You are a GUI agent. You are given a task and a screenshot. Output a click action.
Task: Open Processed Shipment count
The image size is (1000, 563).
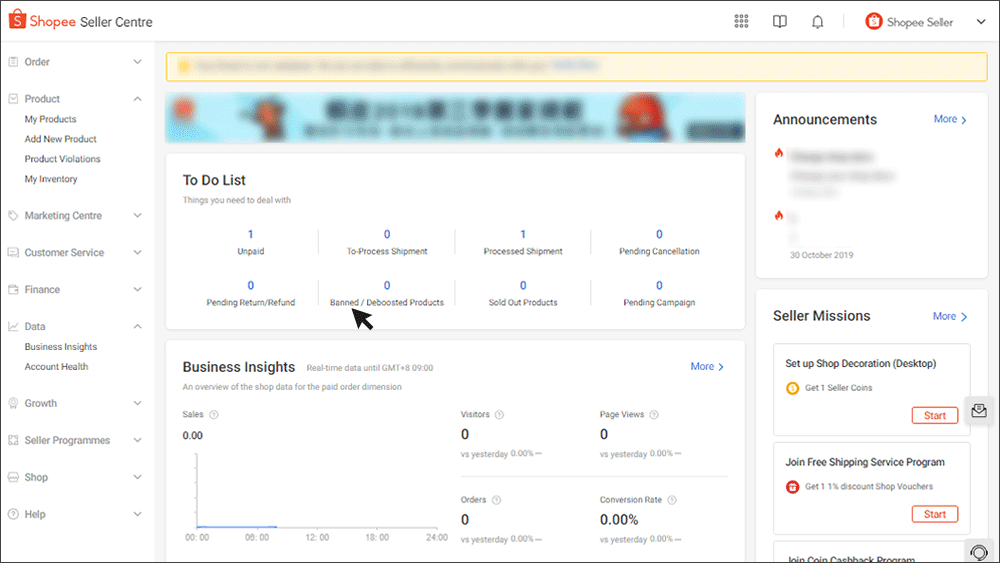pos(523,235)
